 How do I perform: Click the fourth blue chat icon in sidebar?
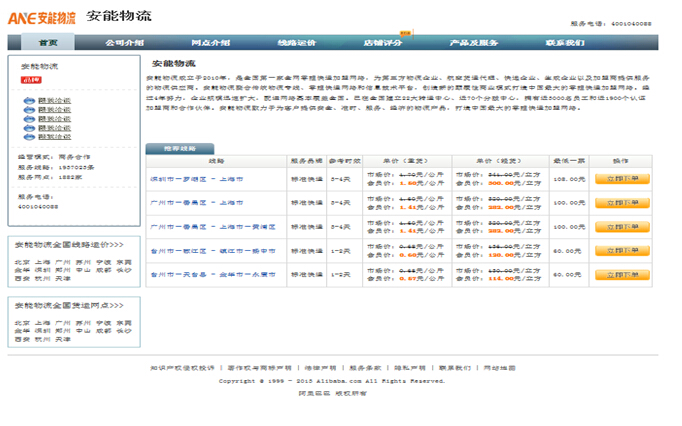point(28,127)
